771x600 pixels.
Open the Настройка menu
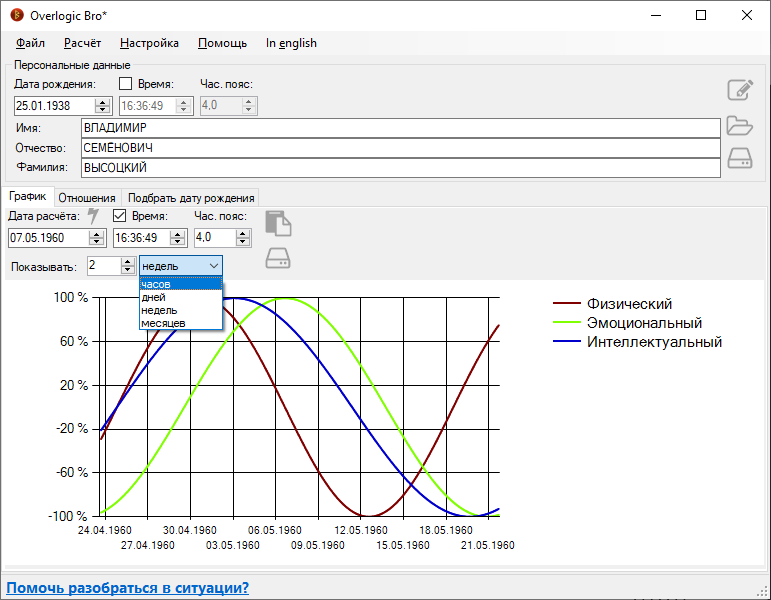point(149,43)
